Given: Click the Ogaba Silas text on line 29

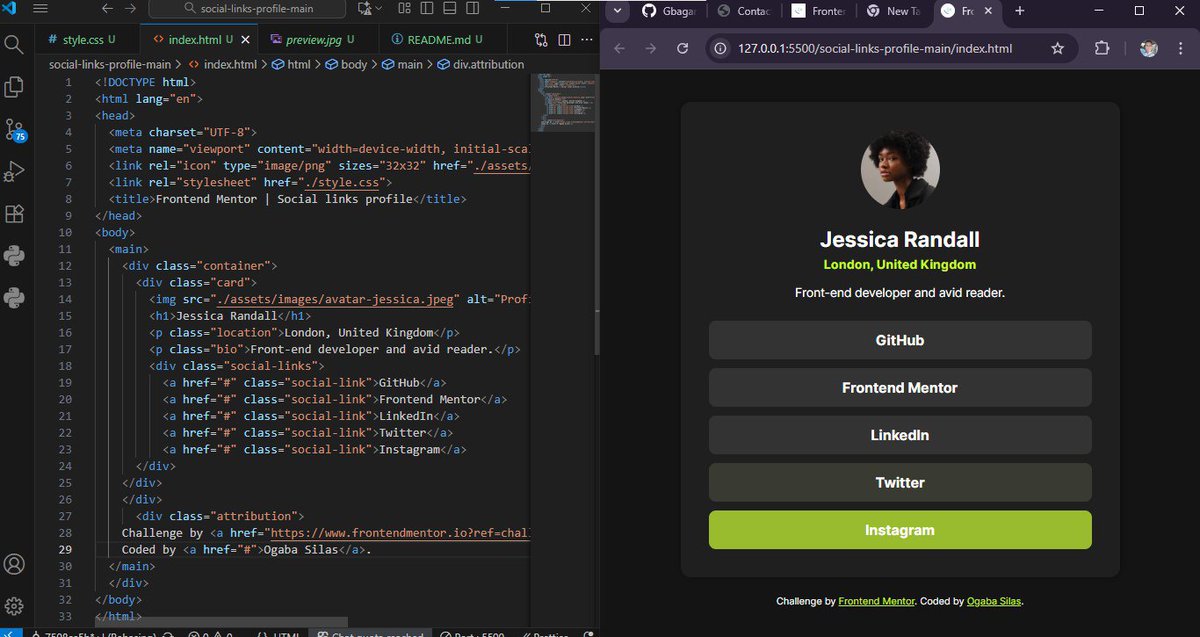Looking at the screenshot, I should pos(302,549).
